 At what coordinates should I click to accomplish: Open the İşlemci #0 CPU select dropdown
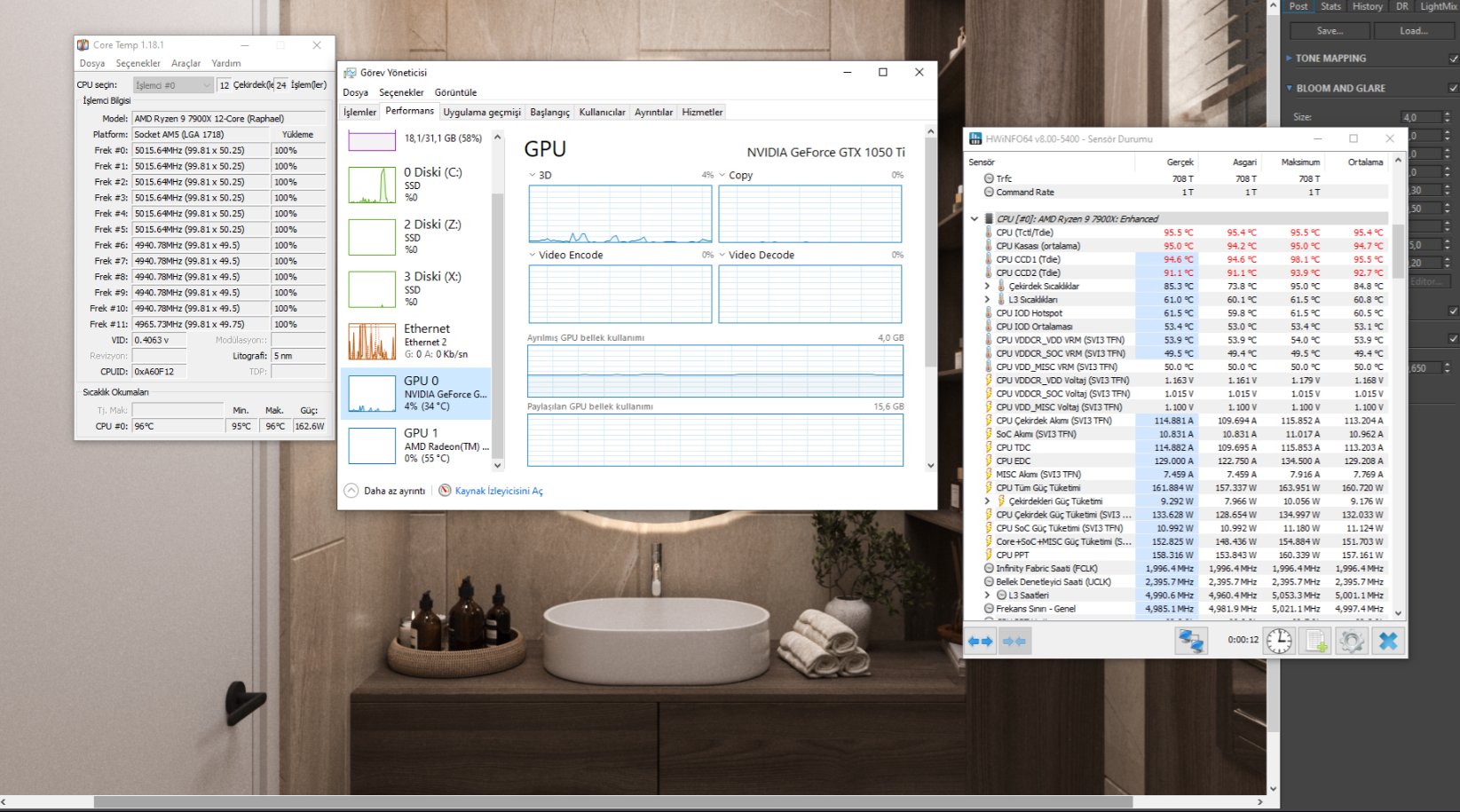(173, 85)
